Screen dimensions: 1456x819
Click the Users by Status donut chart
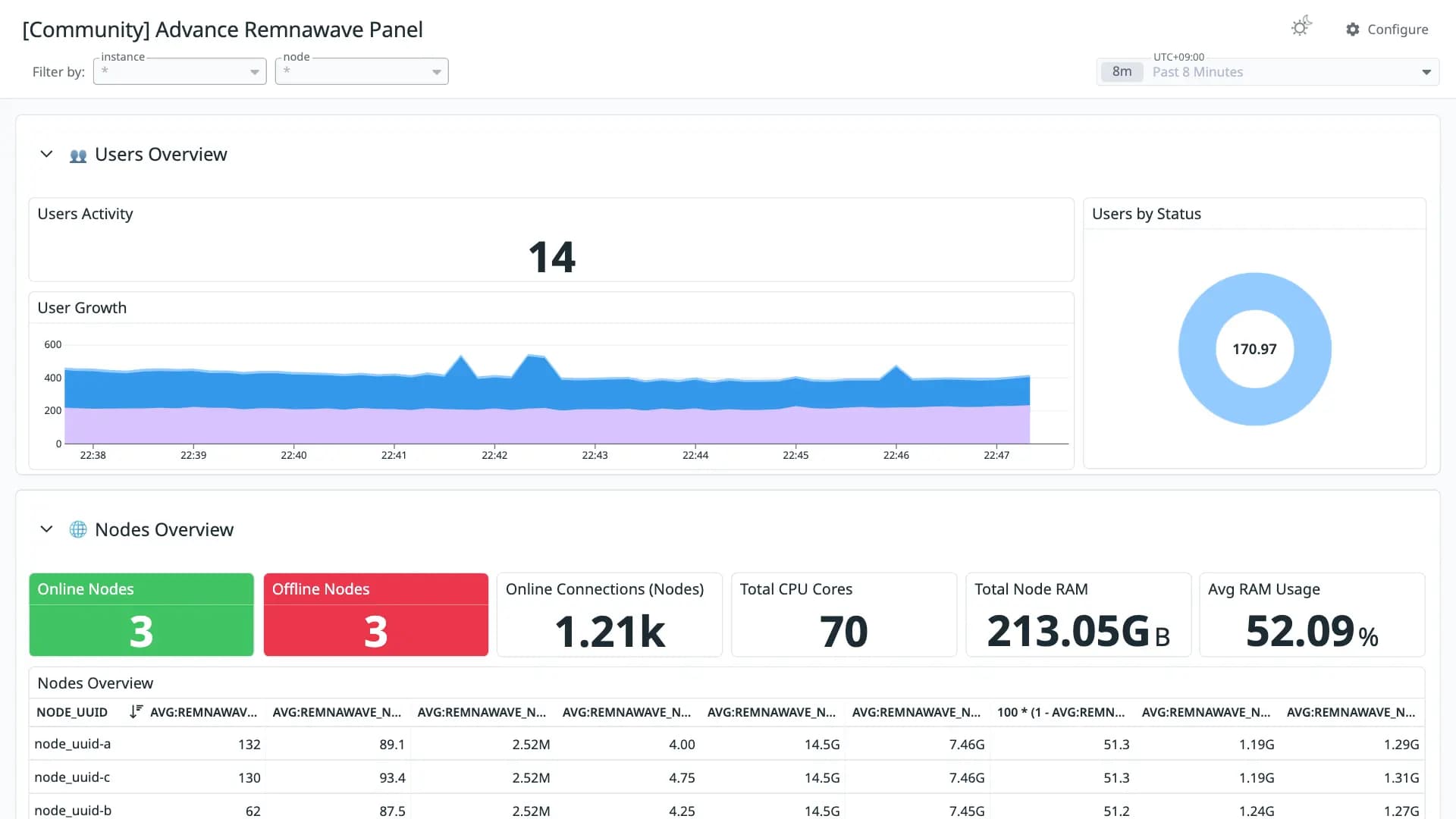click(x=1254, y=349)
